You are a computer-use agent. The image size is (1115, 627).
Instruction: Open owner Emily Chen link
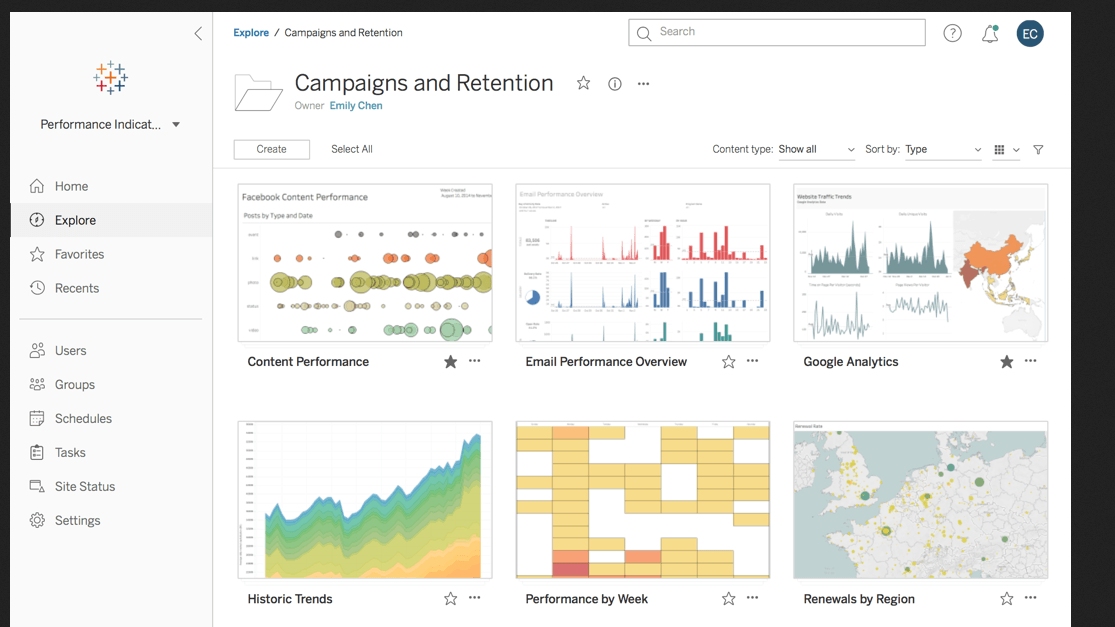356,106
